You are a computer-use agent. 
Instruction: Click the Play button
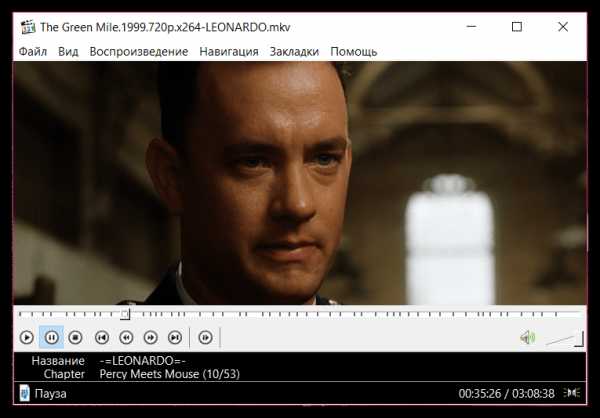pos(26,338)
